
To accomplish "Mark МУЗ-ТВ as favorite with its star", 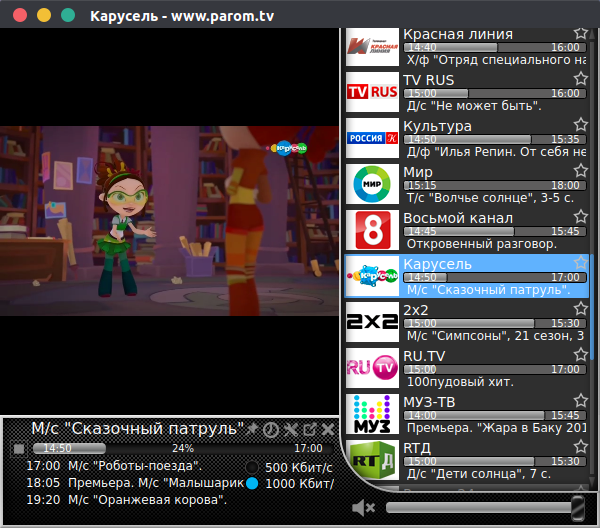I will (580, 400).
